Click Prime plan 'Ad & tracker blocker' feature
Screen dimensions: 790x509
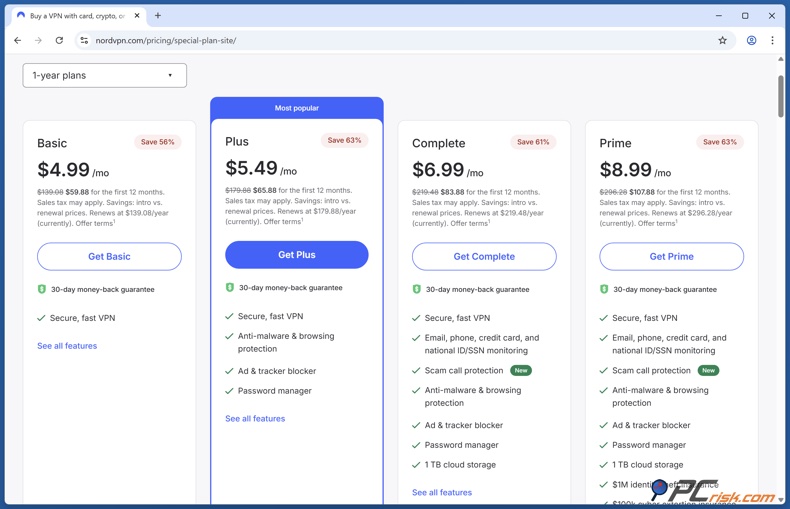click(651, 425)
